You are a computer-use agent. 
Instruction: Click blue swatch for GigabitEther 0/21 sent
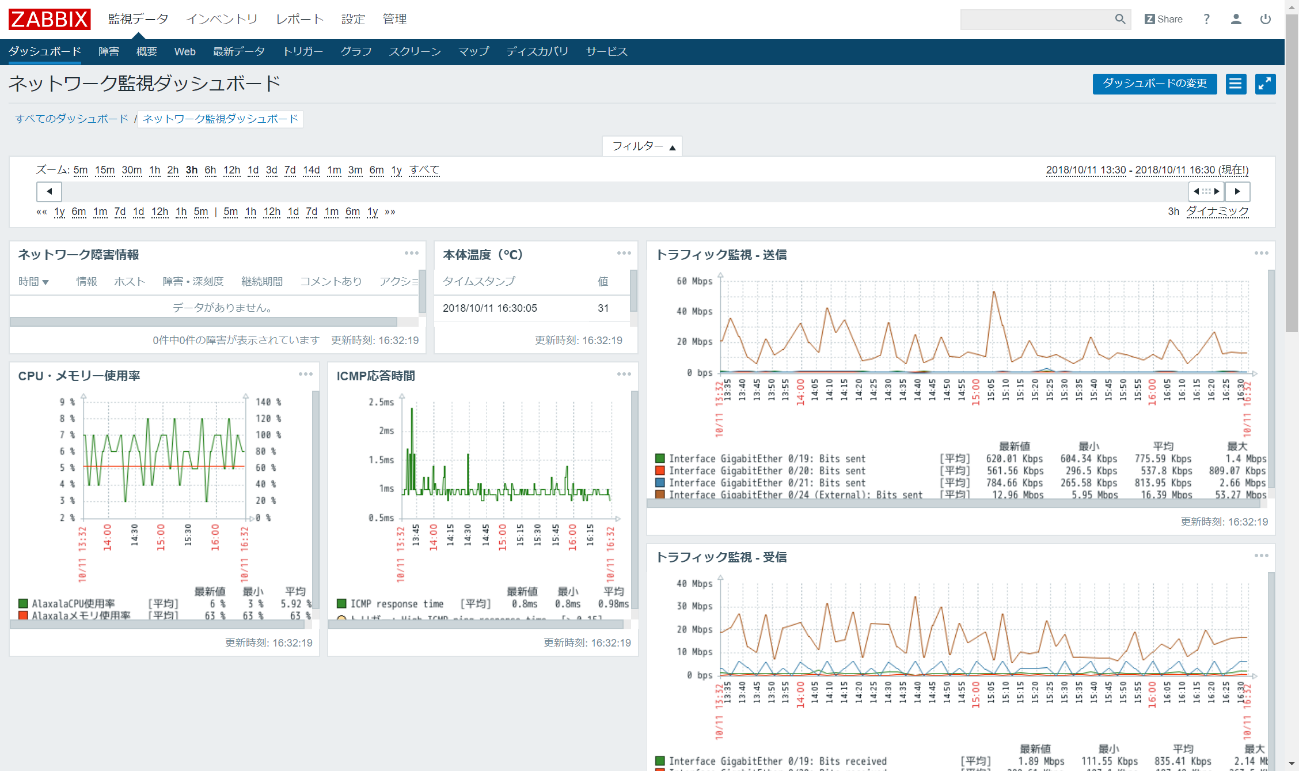660,483
